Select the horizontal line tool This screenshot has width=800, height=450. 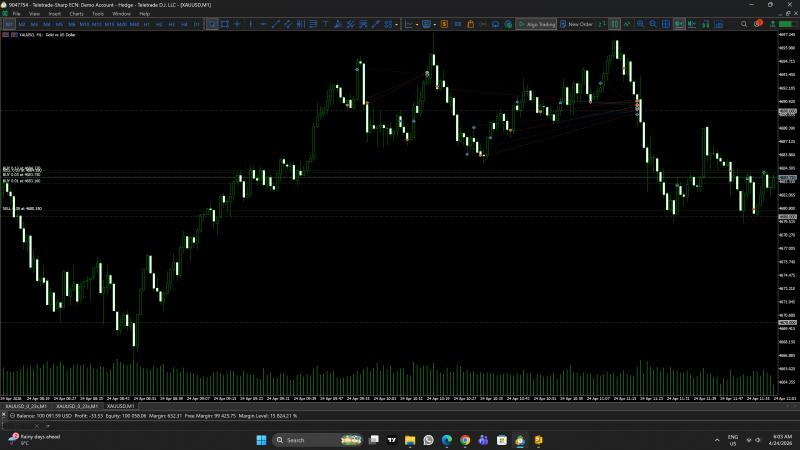(x=263, y=24)
